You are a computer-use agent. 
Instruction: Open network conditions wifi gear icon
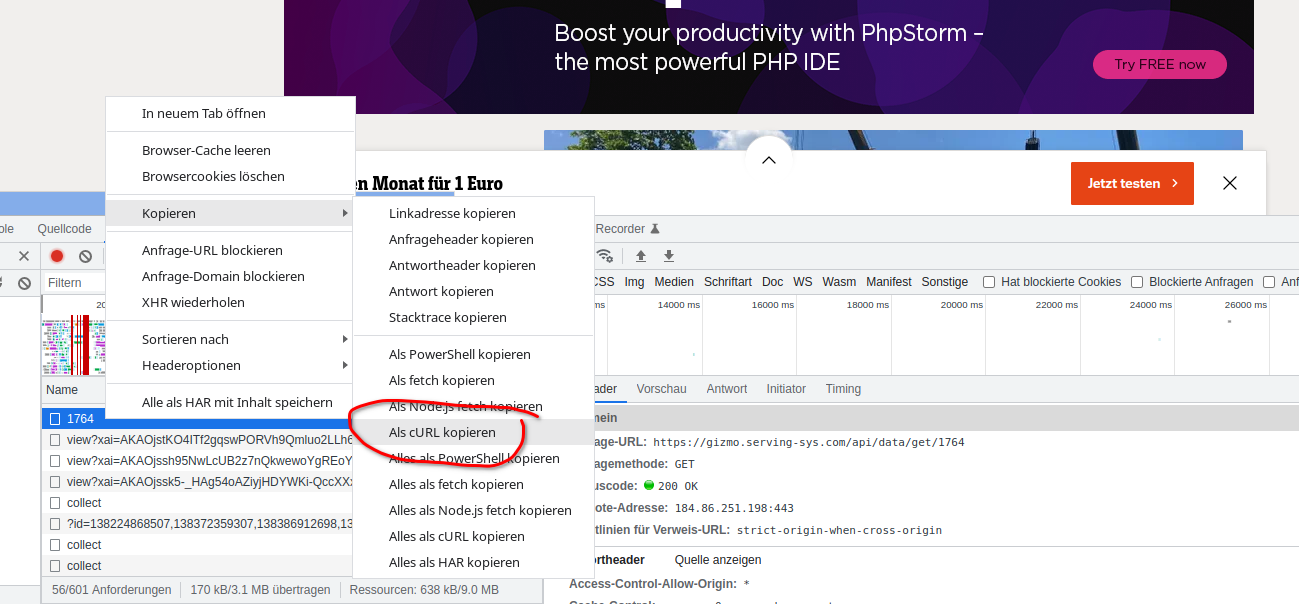click(x=605, y=256)
